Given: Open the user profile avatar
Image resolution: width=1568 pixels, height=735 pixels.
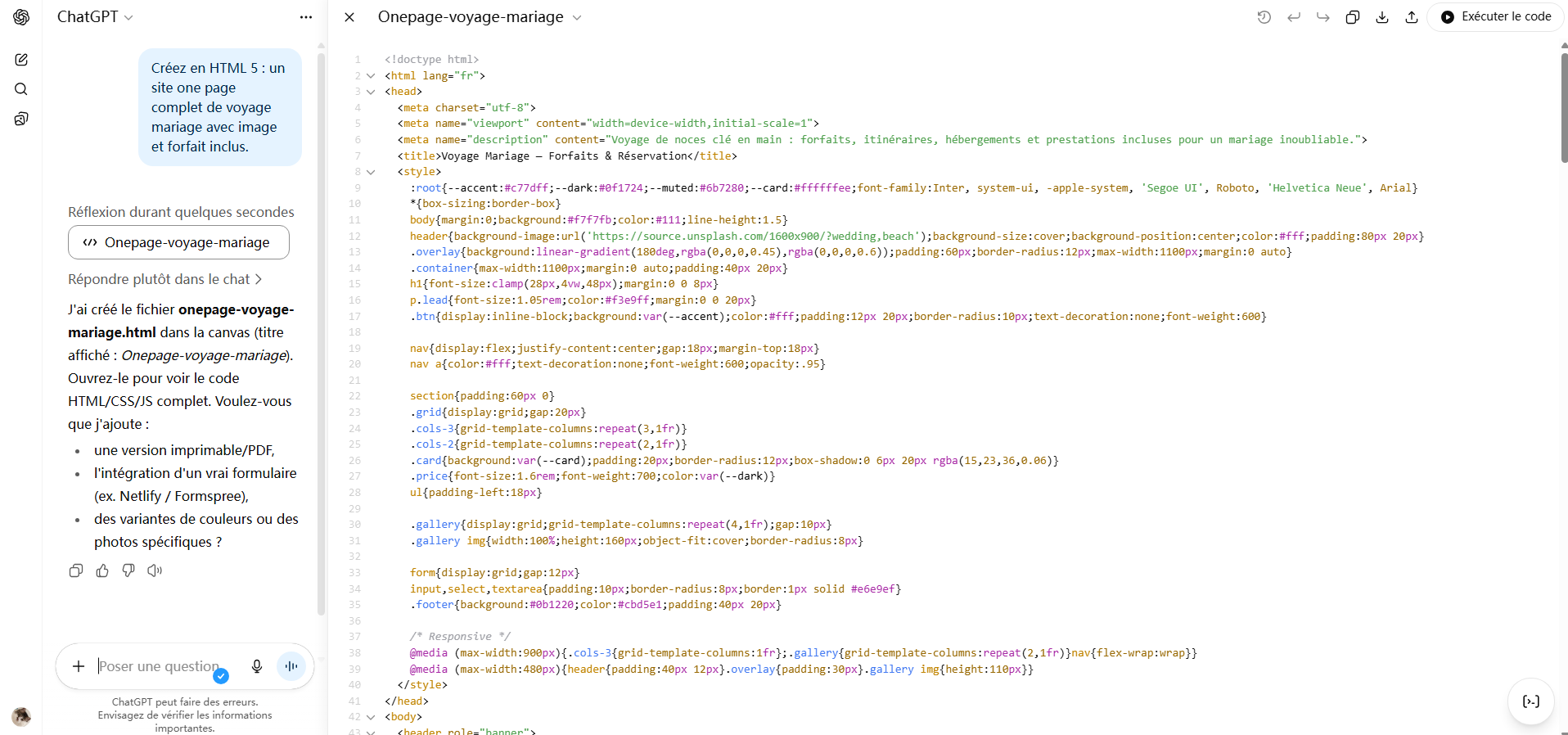Looking at the screenshot, I should pyautogui.click(x=21, y=716).
